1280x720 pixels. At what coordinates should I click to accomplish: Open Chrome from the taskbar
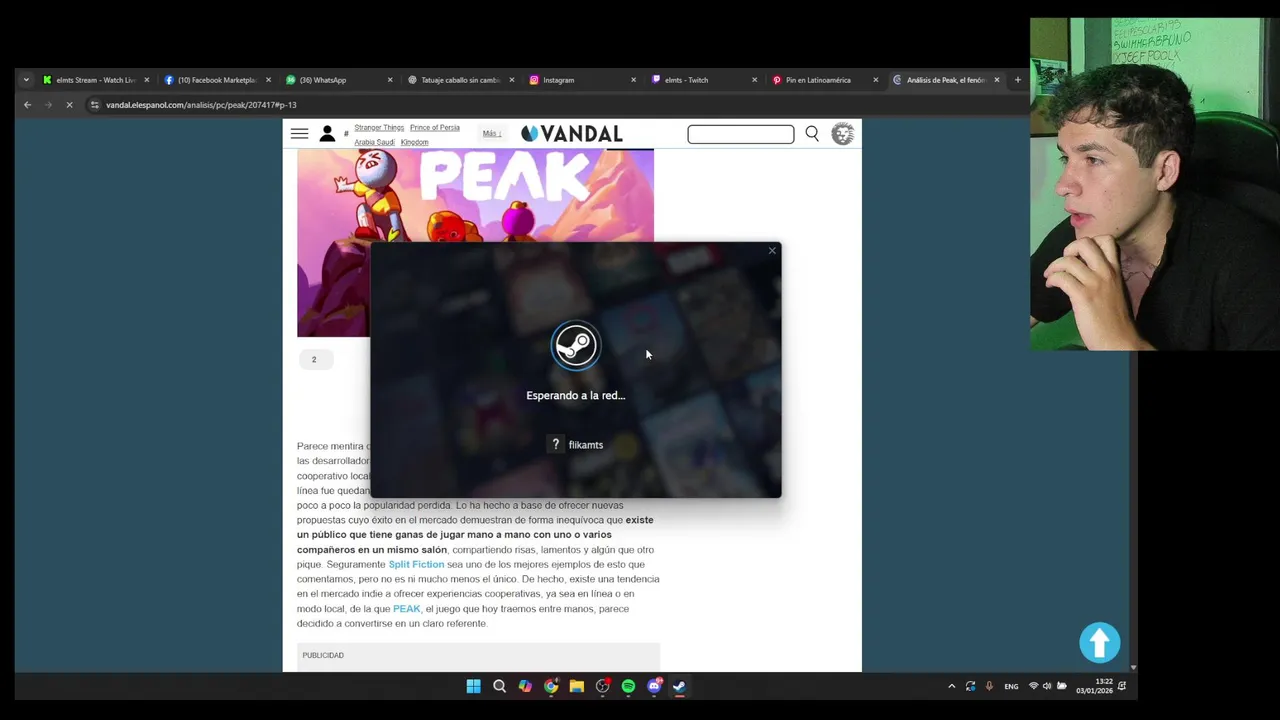coord(551,686)
